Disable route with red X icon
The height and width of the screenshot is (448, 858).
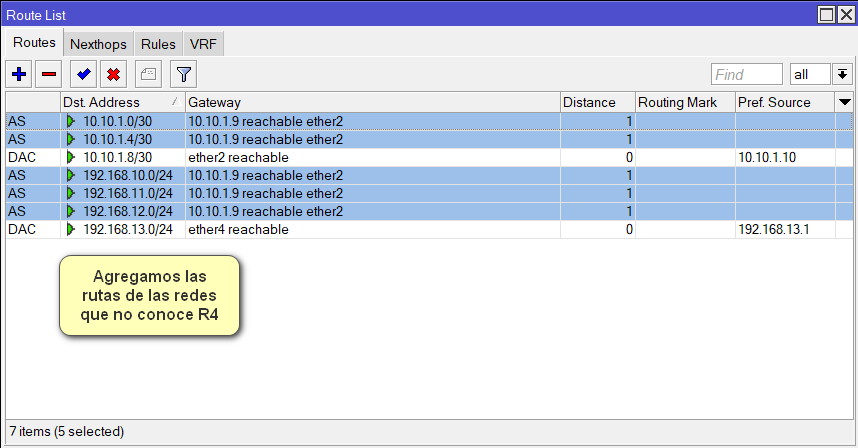pyautogui.click(x=114, y=74)
